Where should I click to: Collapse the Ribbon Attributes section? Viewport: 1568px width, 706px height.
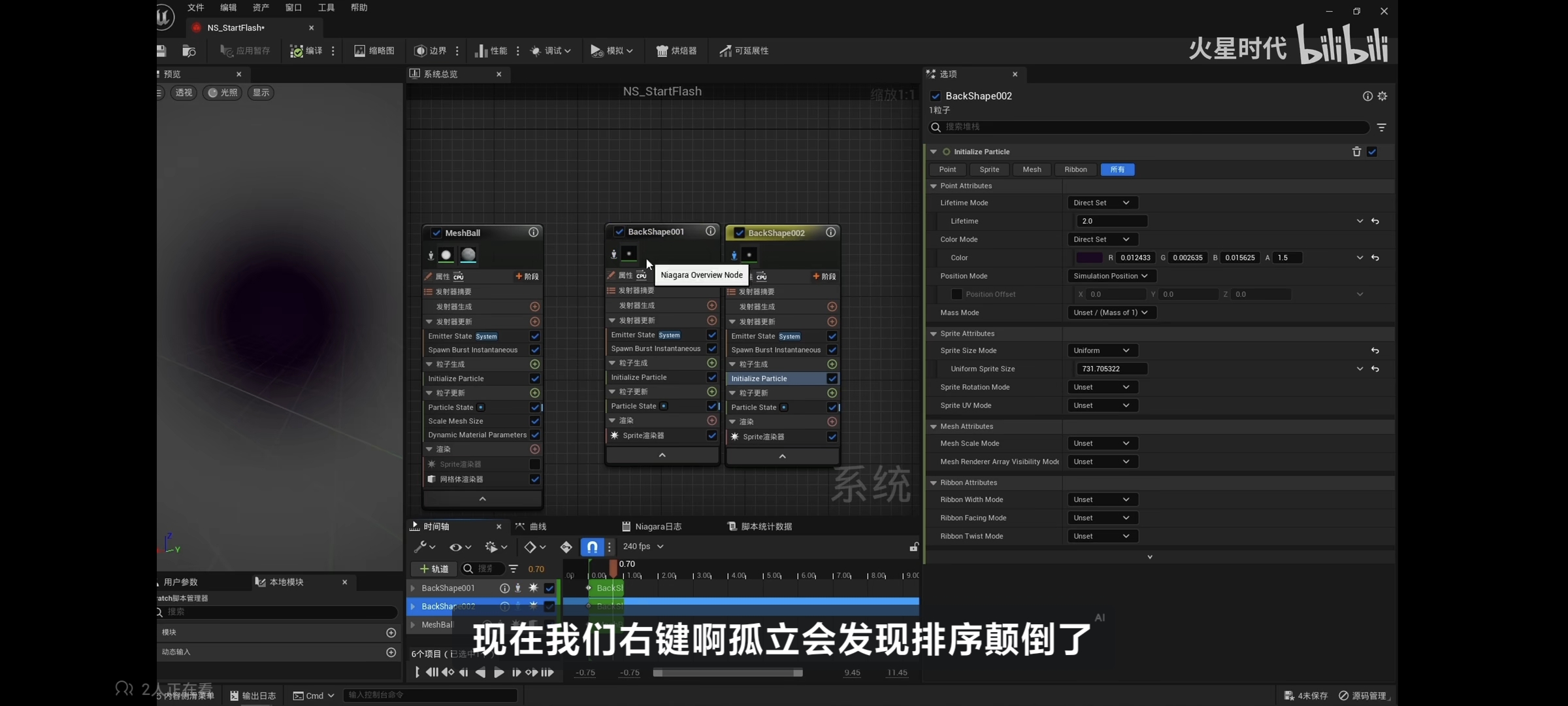(934, 482)
